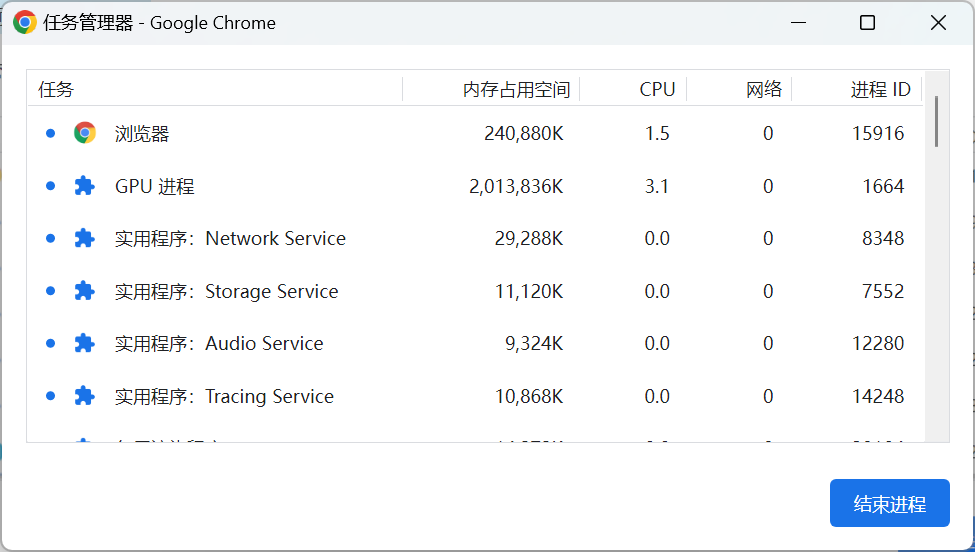Click the puzzle icon beside GPU 进程
The width and height of the screenshot is (975, 552).
point(85,186)
